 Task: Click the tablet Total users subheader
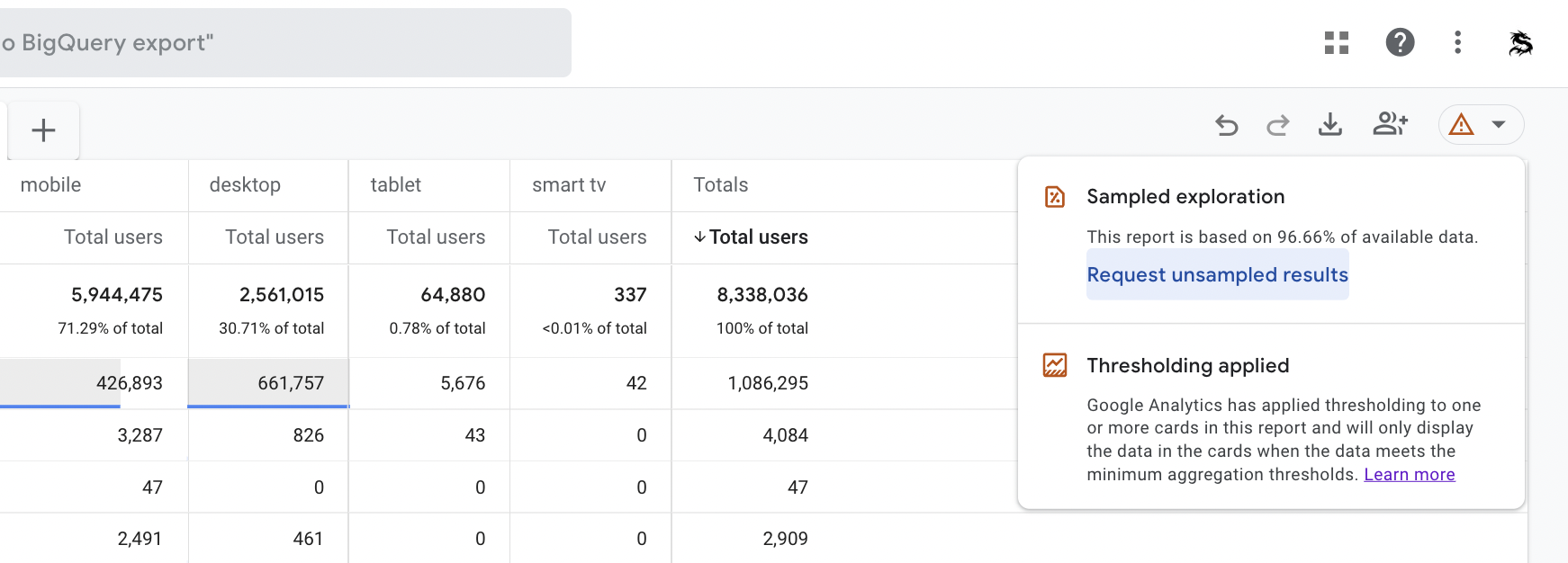pos(436,237)
